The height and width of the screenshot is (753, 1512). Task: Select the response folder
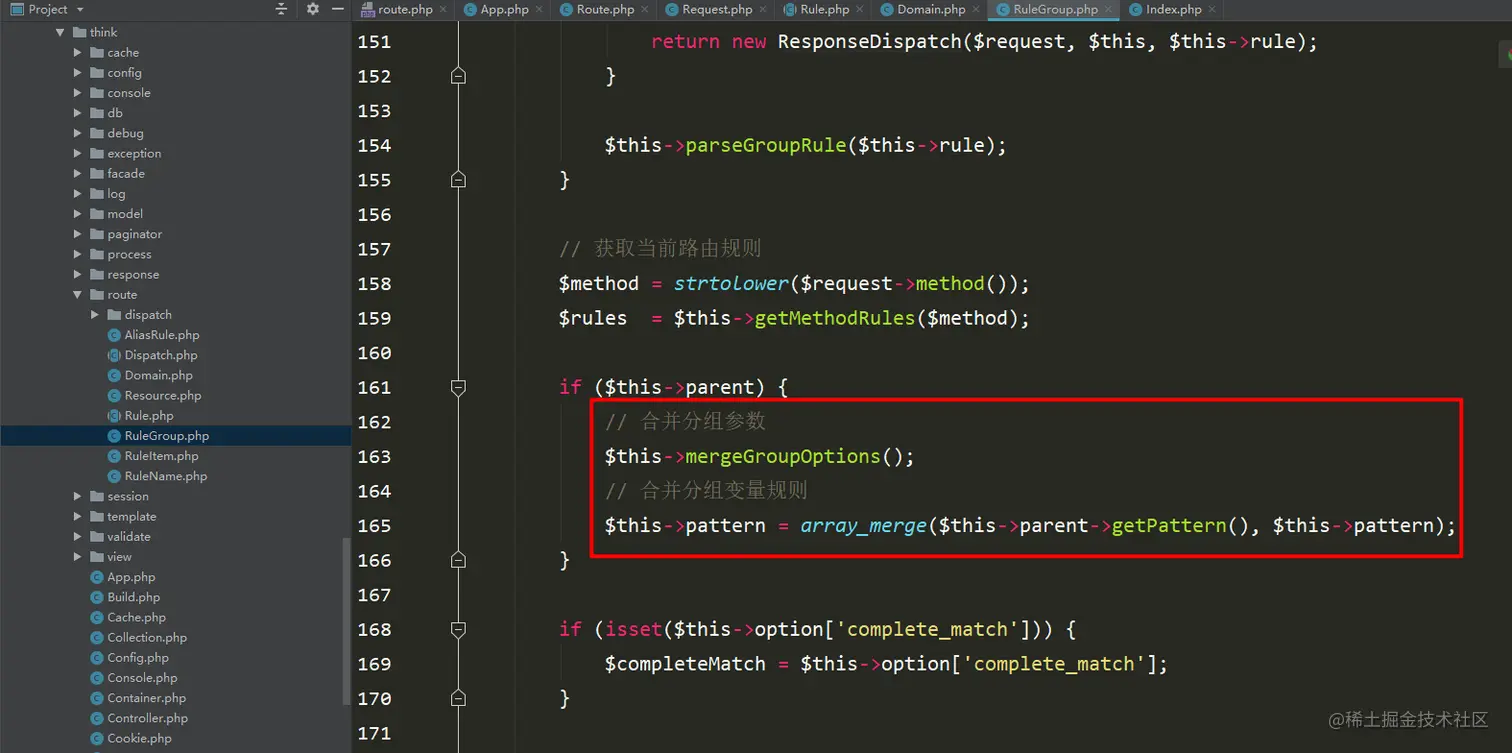click(133, 274)
